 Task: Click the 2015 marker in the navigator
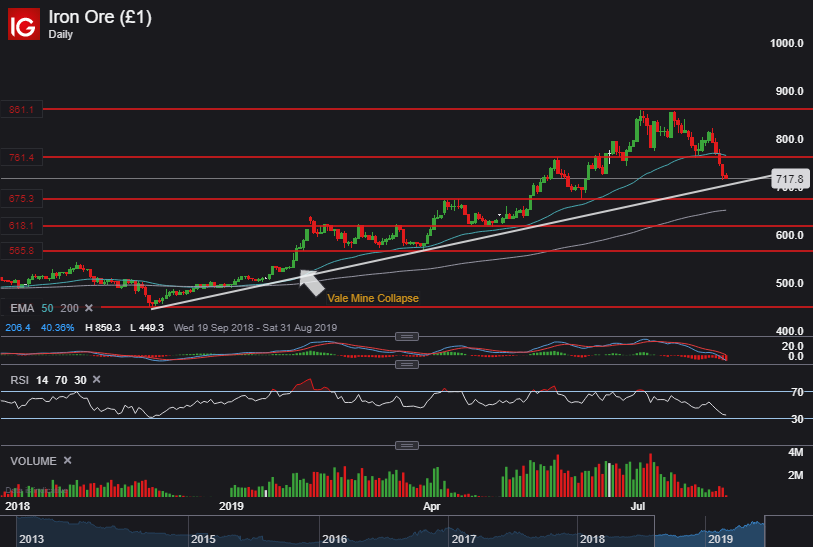pos(203,539)
